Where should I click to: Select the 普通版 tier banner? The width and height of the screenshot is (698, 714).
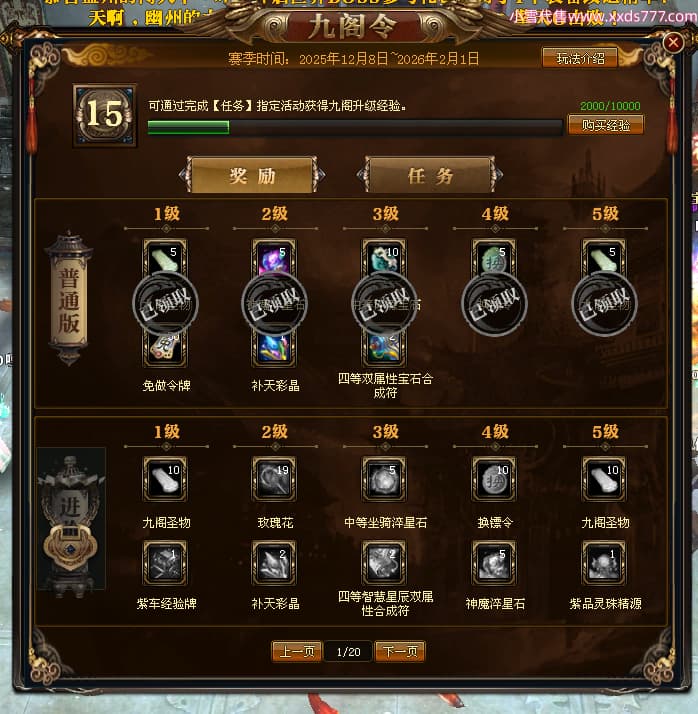click(69, 298)
